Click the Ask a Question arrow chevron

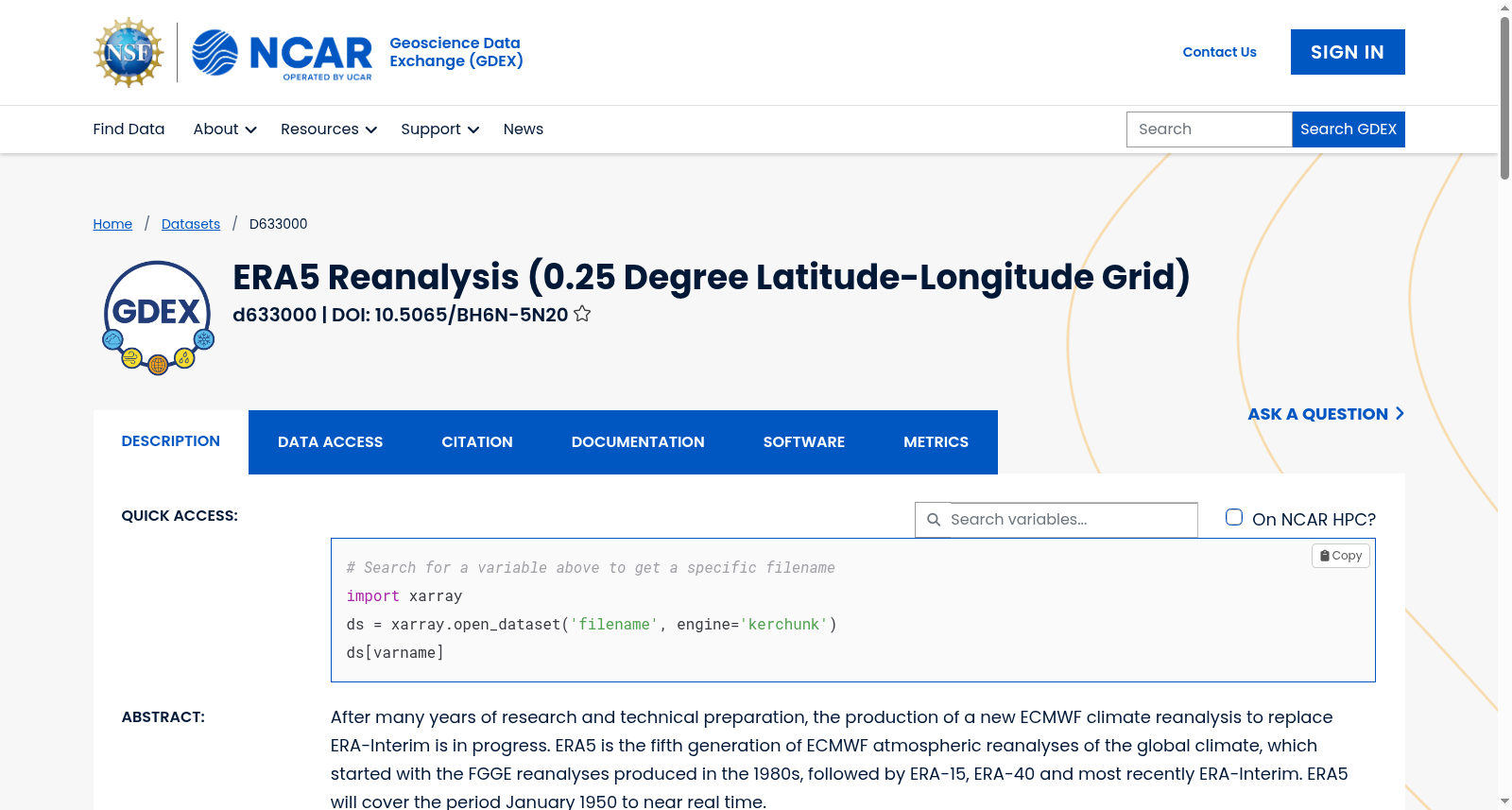click(x=1400, y=413)
